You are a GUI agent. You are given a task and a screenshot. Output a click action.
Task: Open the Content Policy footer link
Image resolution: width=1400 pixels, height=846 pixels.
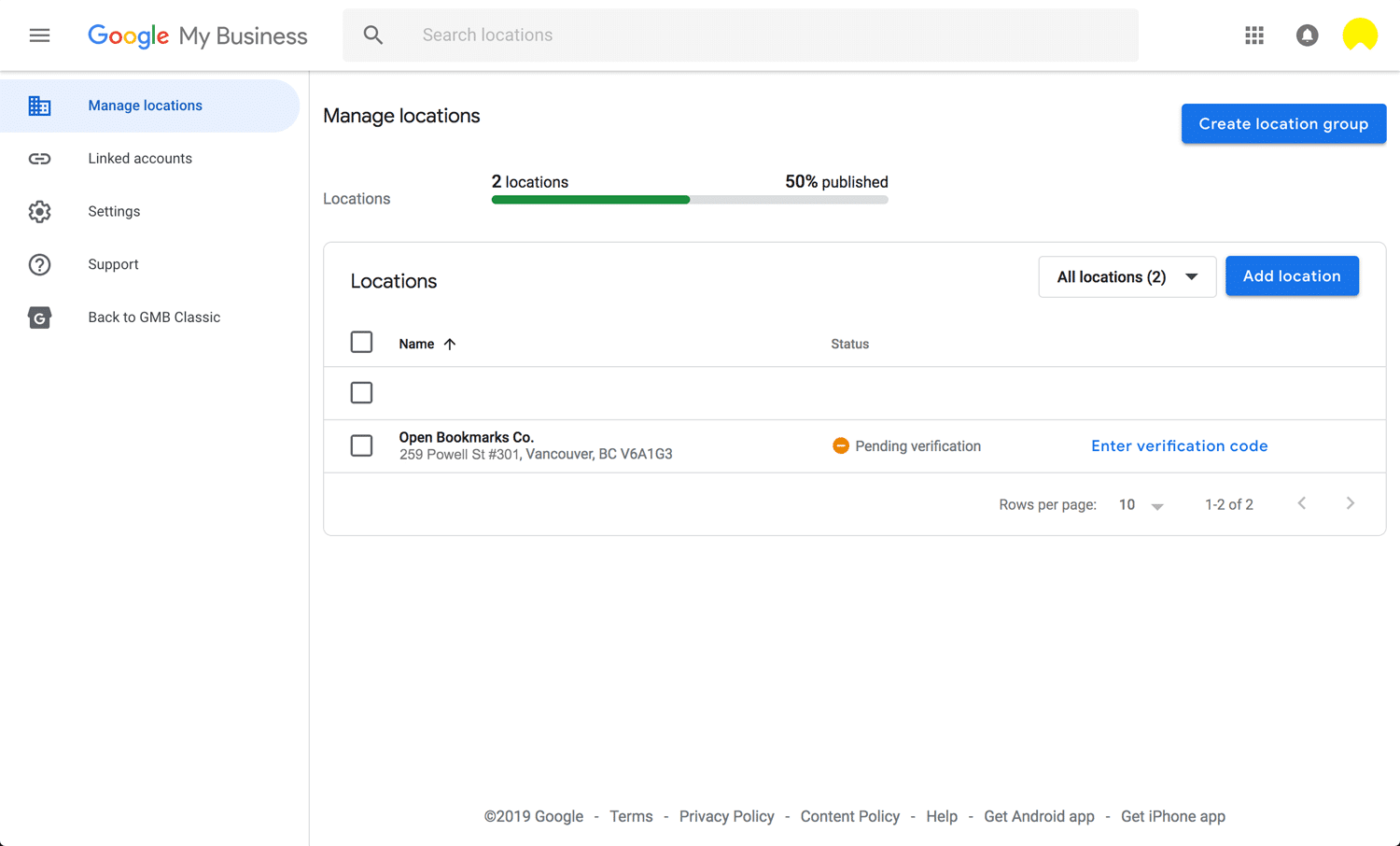click(x=849, y=816)
